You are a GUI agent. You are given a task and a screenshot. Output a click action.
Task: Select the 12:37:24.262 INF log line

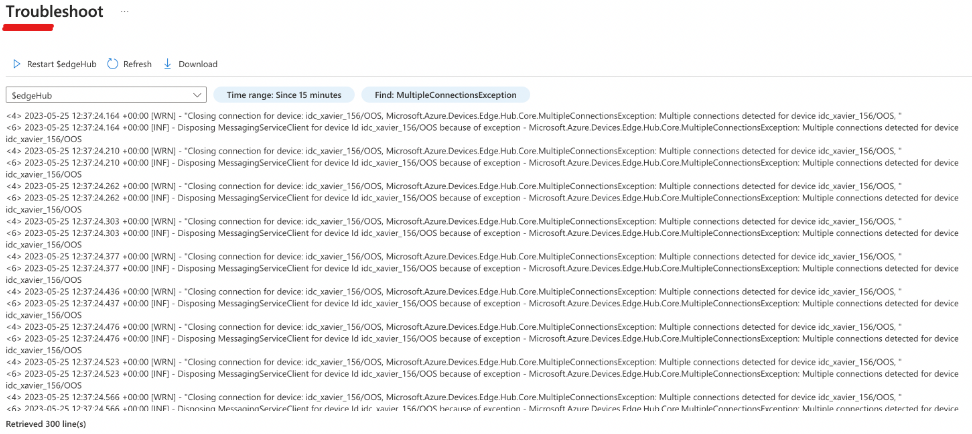coord(482,203)
